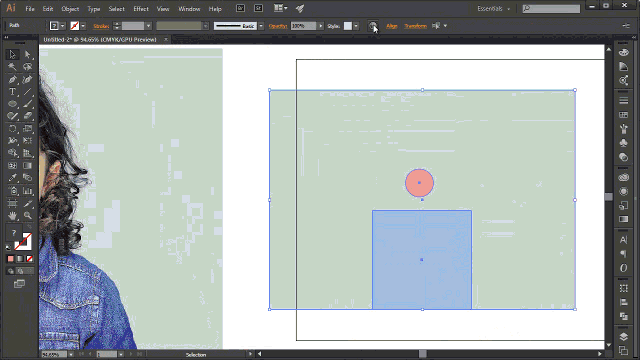The width and height of the screenshot is (640, 360).
Task: Activate the Fill box in toolbox
Action: (x=15, y=233)
